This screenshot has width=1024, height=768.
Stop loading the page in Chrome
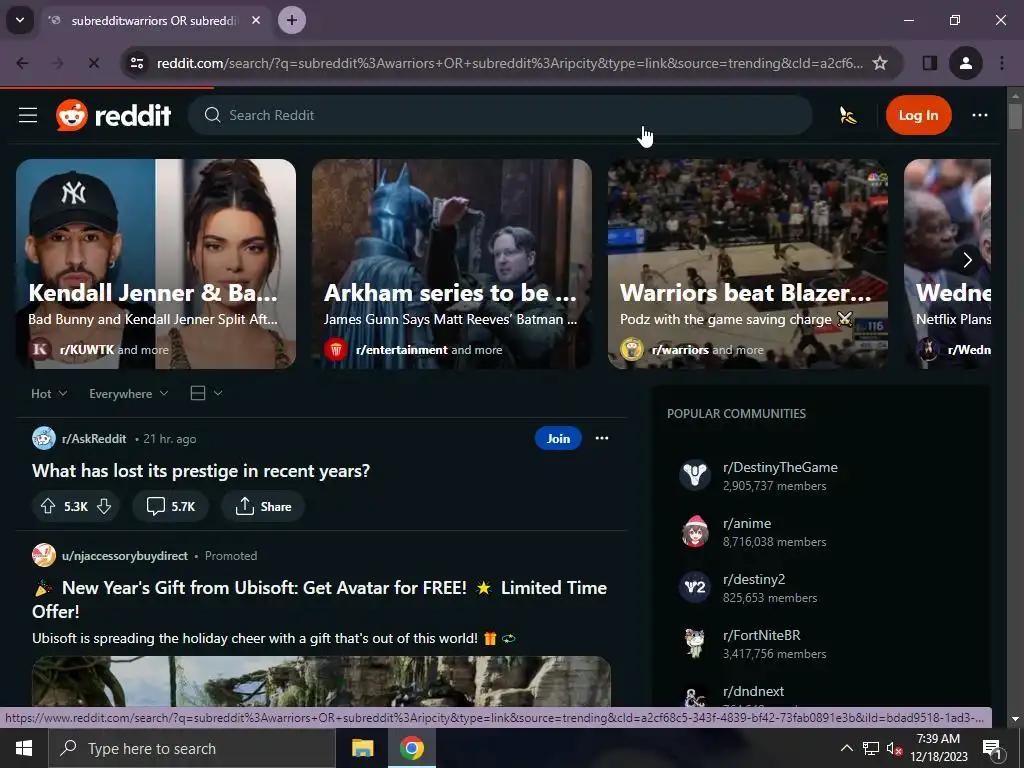(93, 63)
